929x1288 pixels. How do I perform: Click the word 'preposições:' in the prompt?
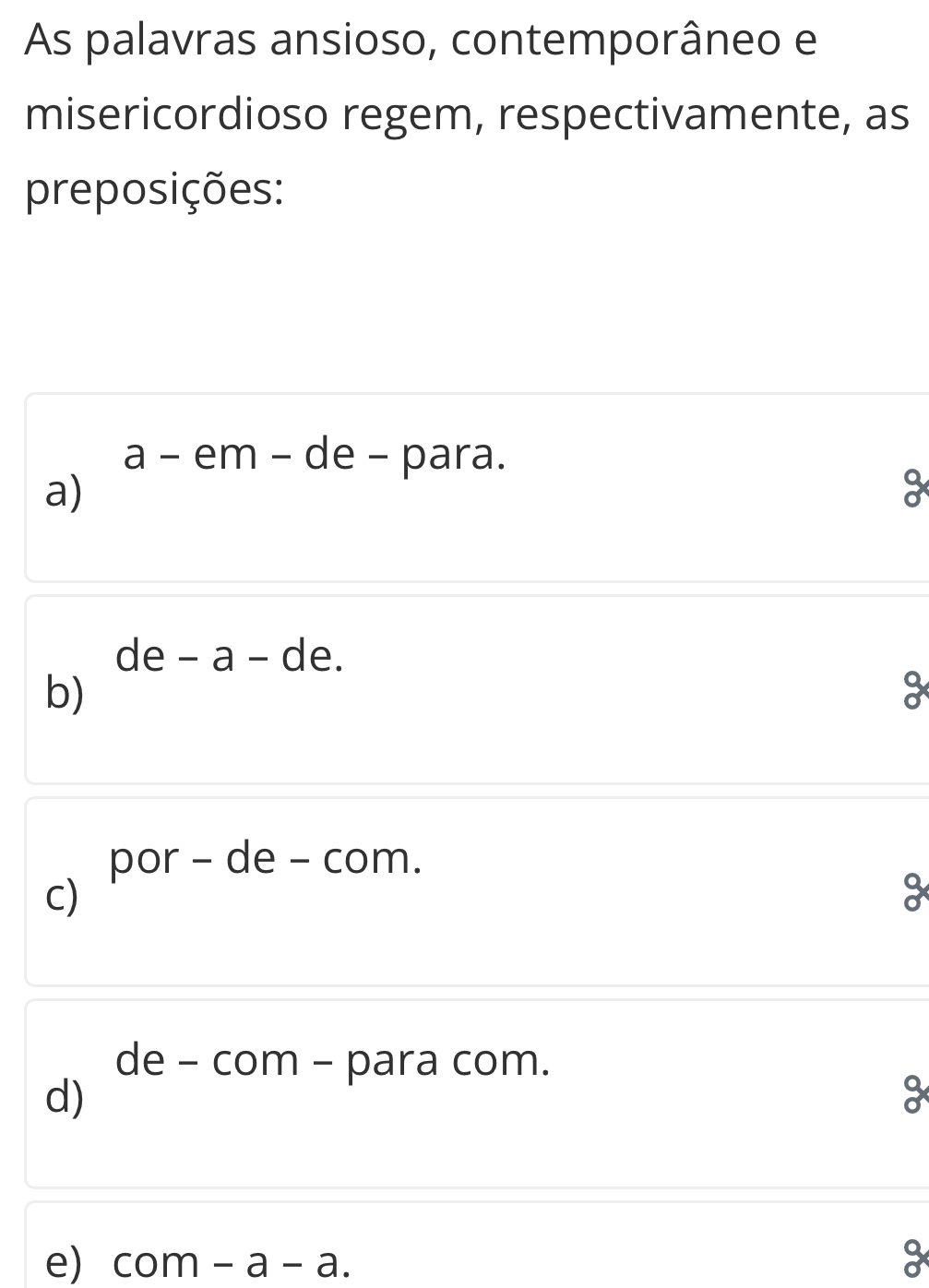(154, 192)
